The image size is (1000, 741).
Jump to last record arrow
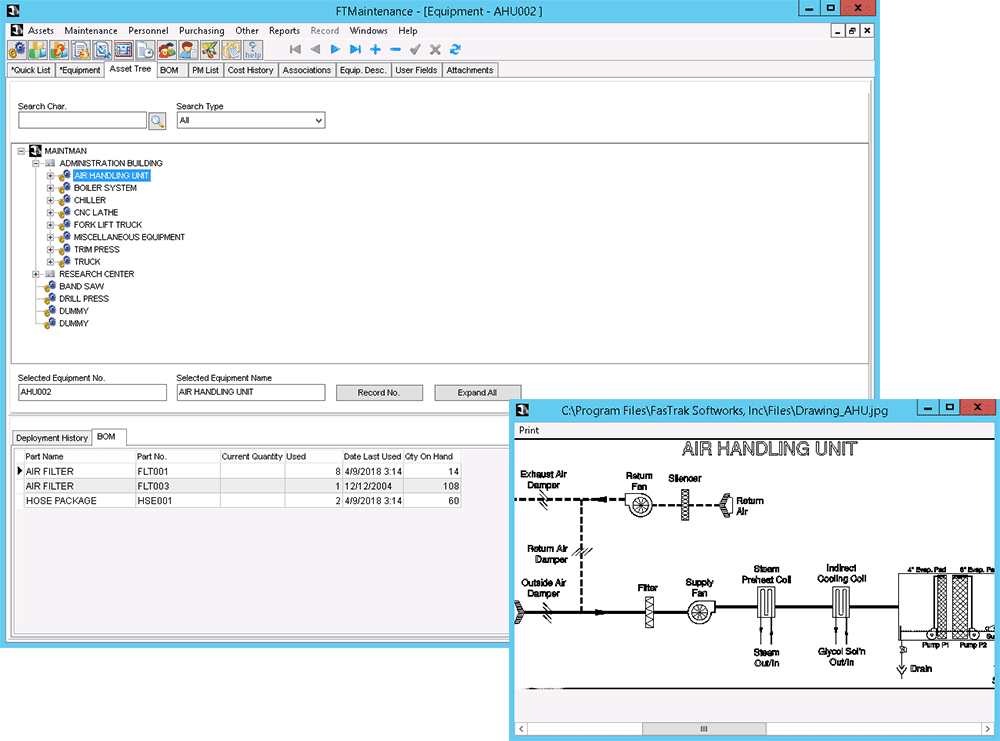click(355, 50)
